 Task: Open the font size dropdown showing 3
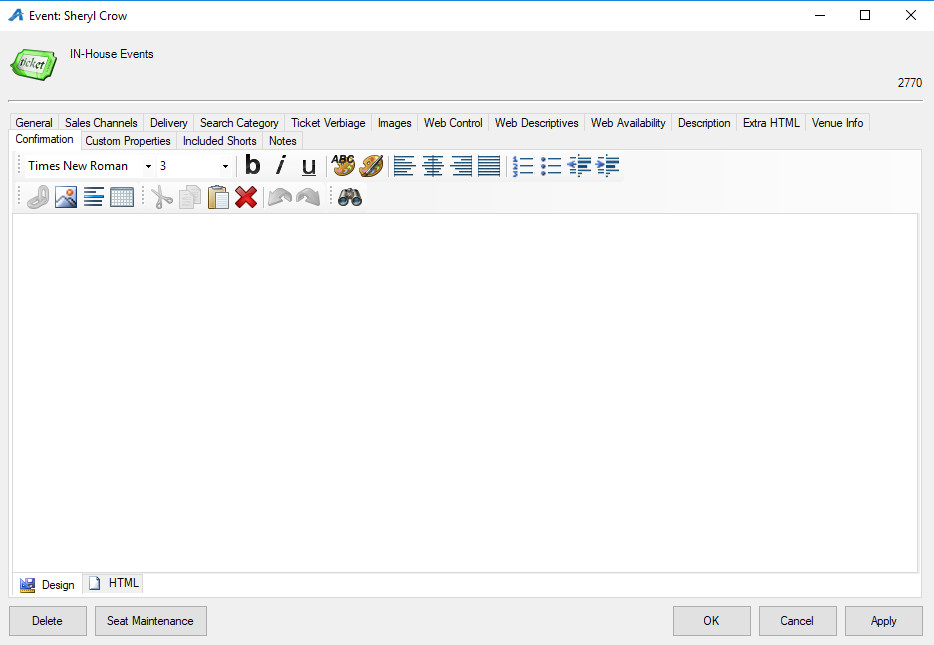(x=225, y=166)
